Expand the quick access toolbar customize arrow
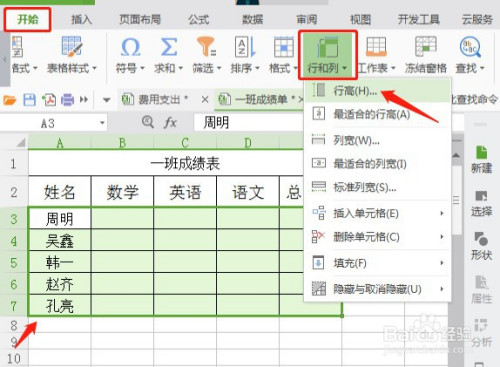Viewport: 500px width, 367px height. pos(107,100)
